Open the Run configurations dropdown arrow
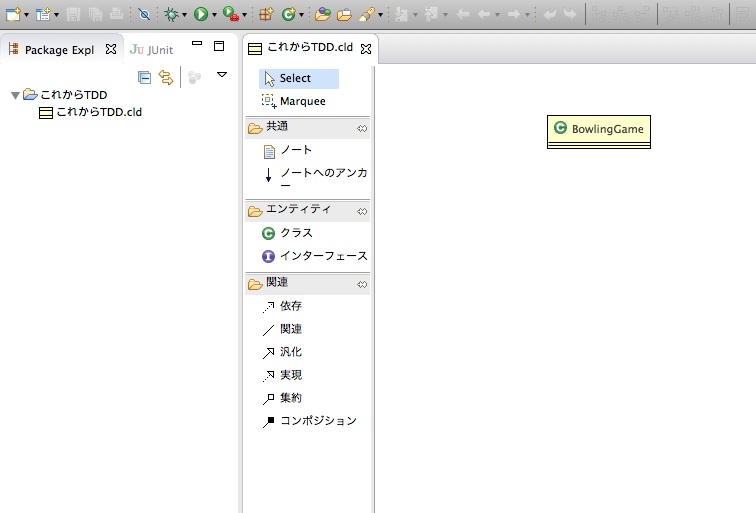 click(214, 15)
